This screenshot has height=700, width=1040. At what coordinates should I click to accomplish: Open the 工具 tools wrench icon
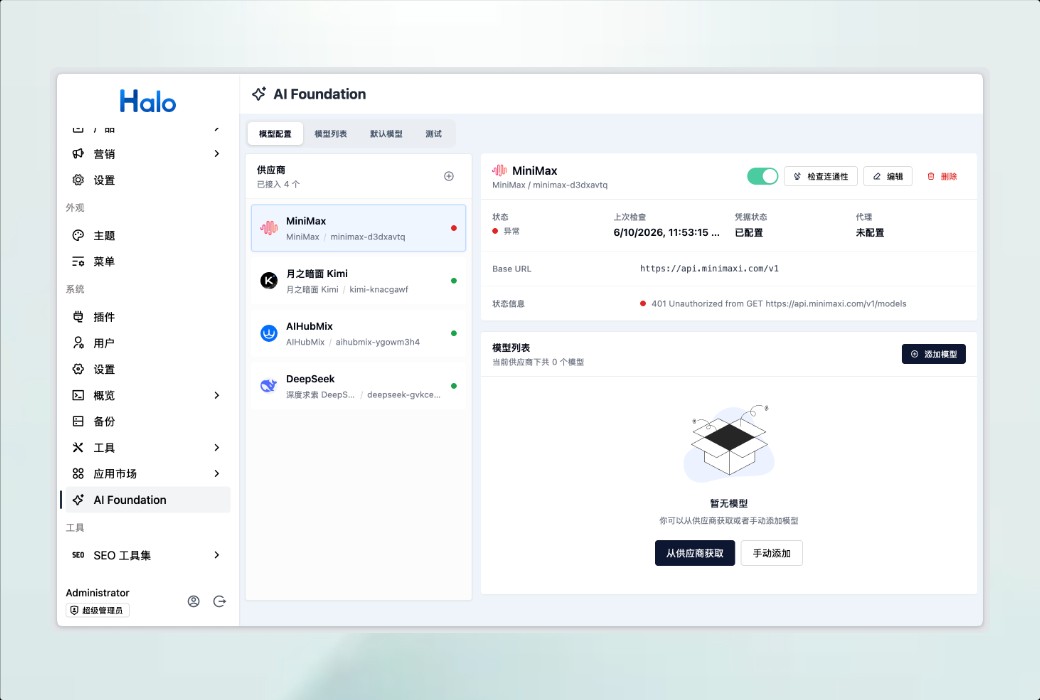click(x=78, y=447)
